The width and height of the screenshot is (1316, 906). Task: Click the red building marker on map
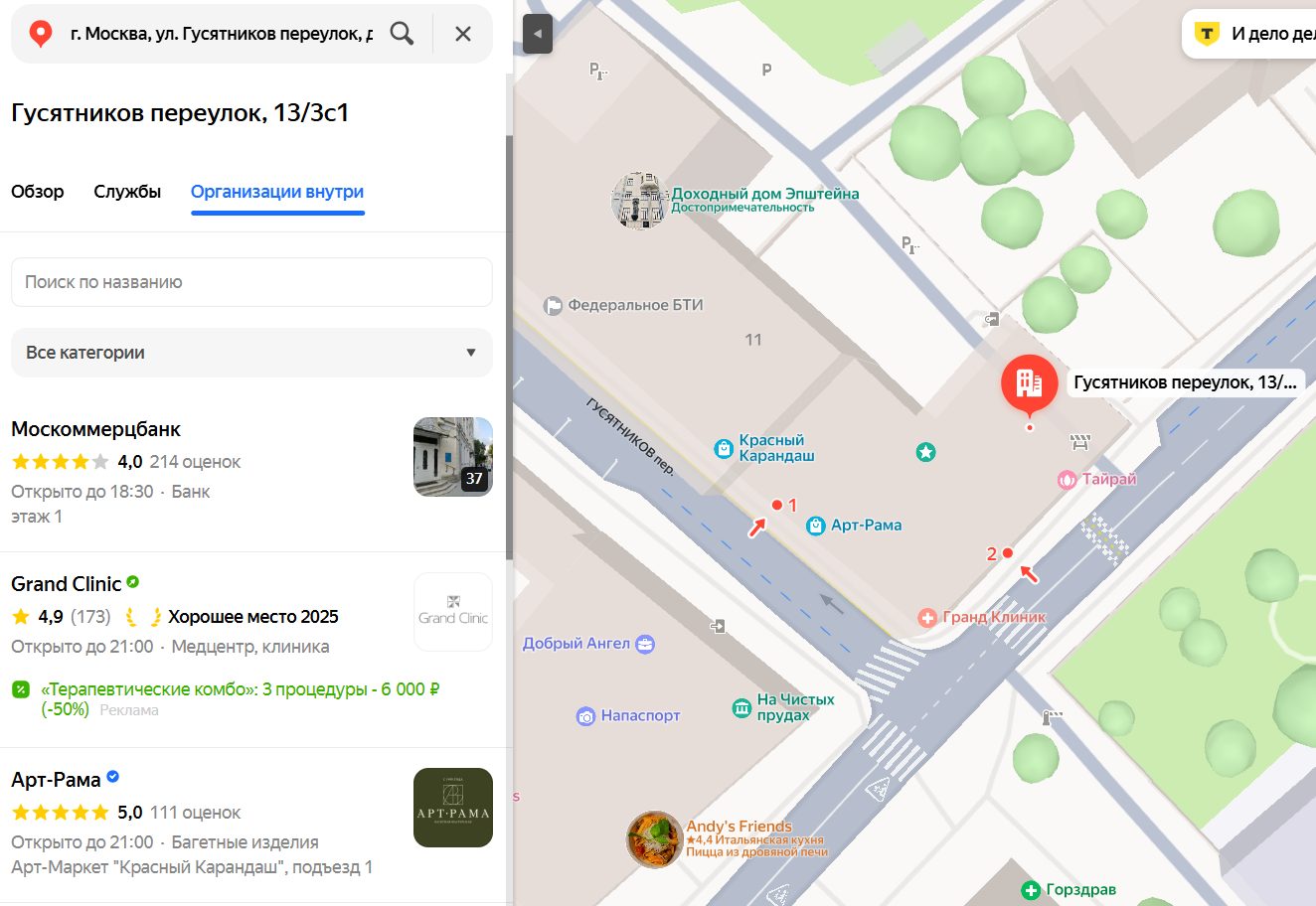coord(1030,383)
